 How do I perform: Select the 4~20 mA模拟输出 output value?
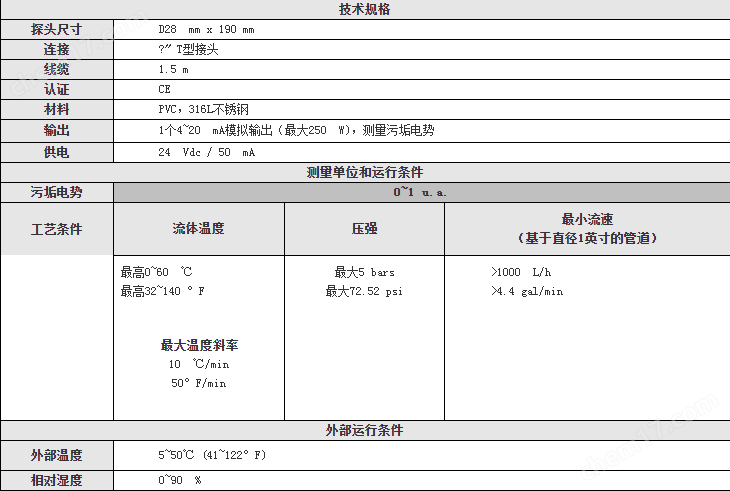click(x=296, y=130)
